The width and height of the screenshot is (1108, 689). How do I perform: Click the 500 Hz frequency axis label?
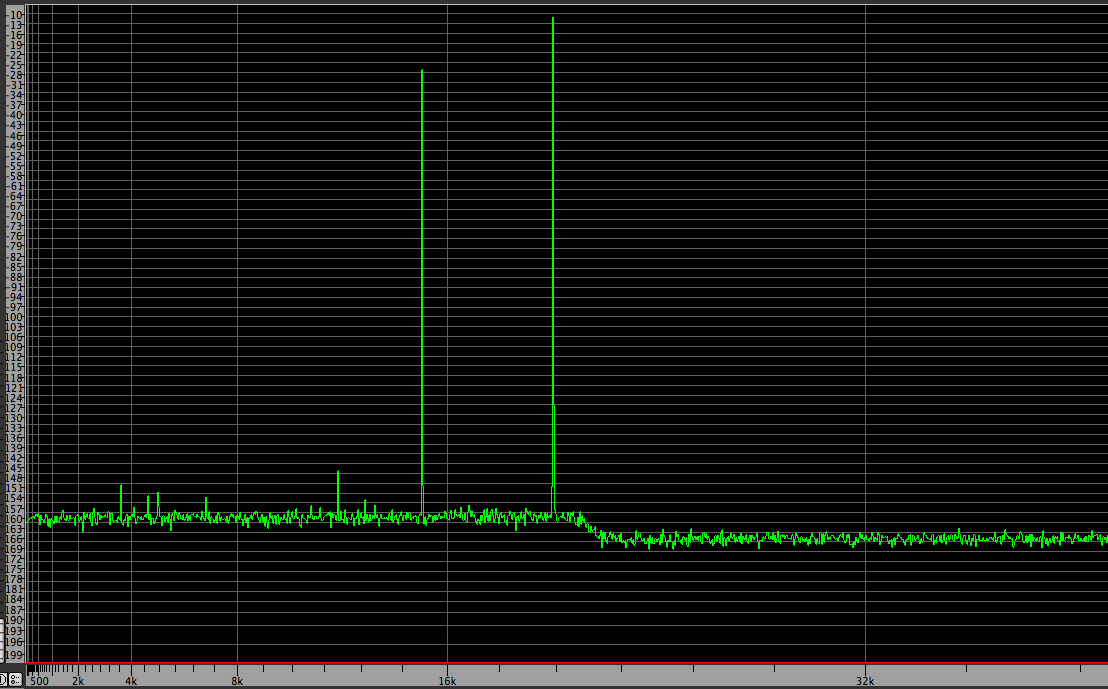click(x=40, y=681)
